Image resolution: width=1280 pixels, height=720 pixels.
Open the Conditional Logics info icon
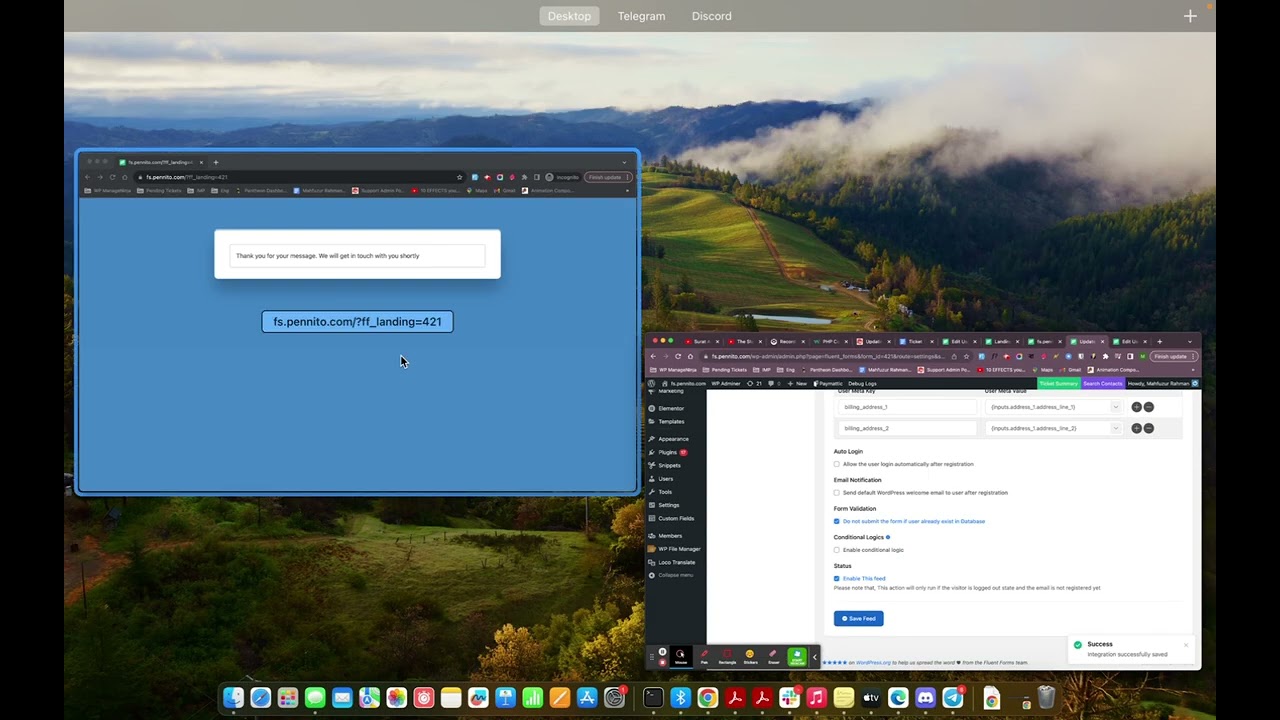[x=888, y=537]
